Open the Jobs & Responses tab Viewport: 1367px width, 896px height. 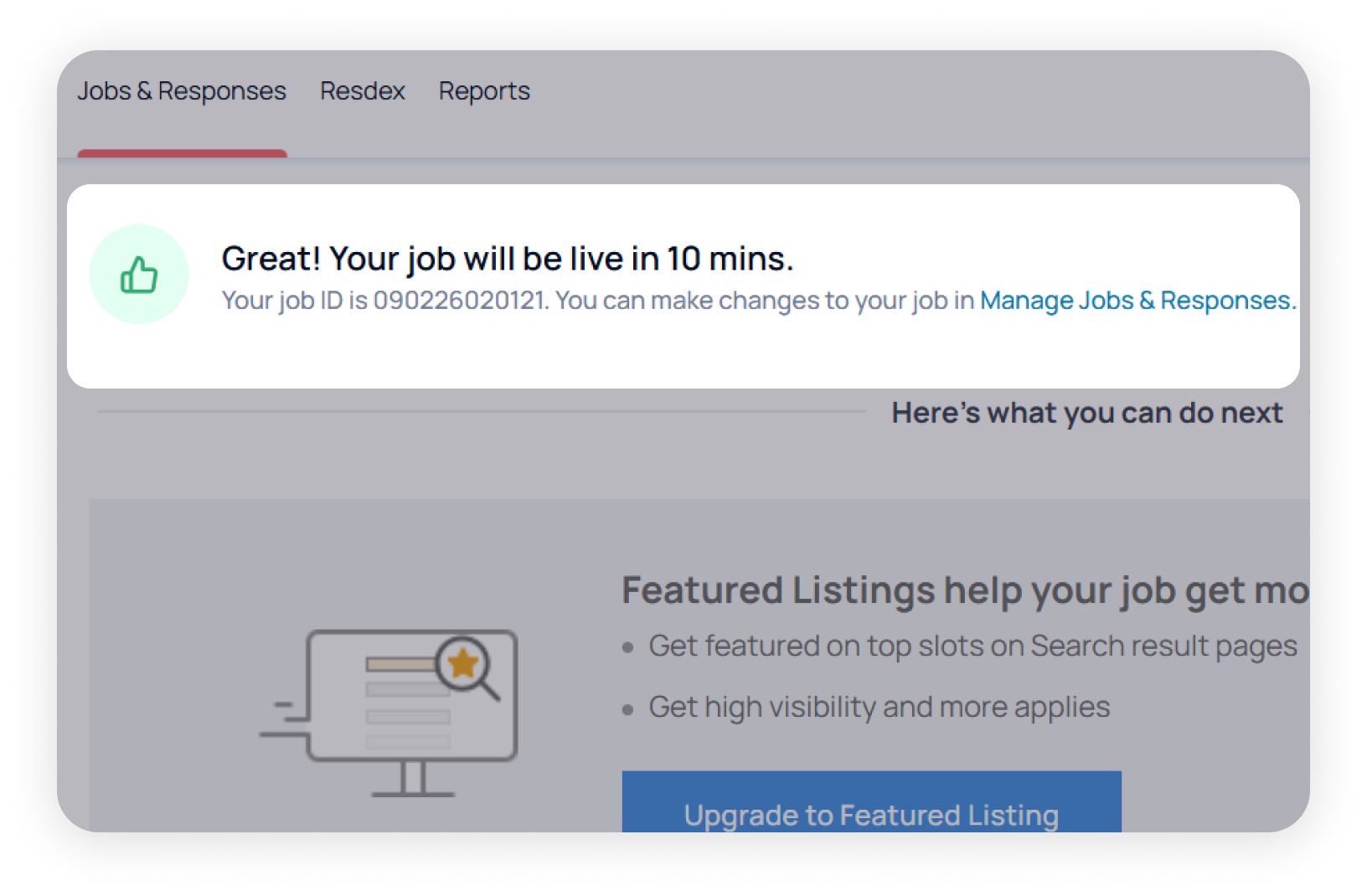pos(182,90)
